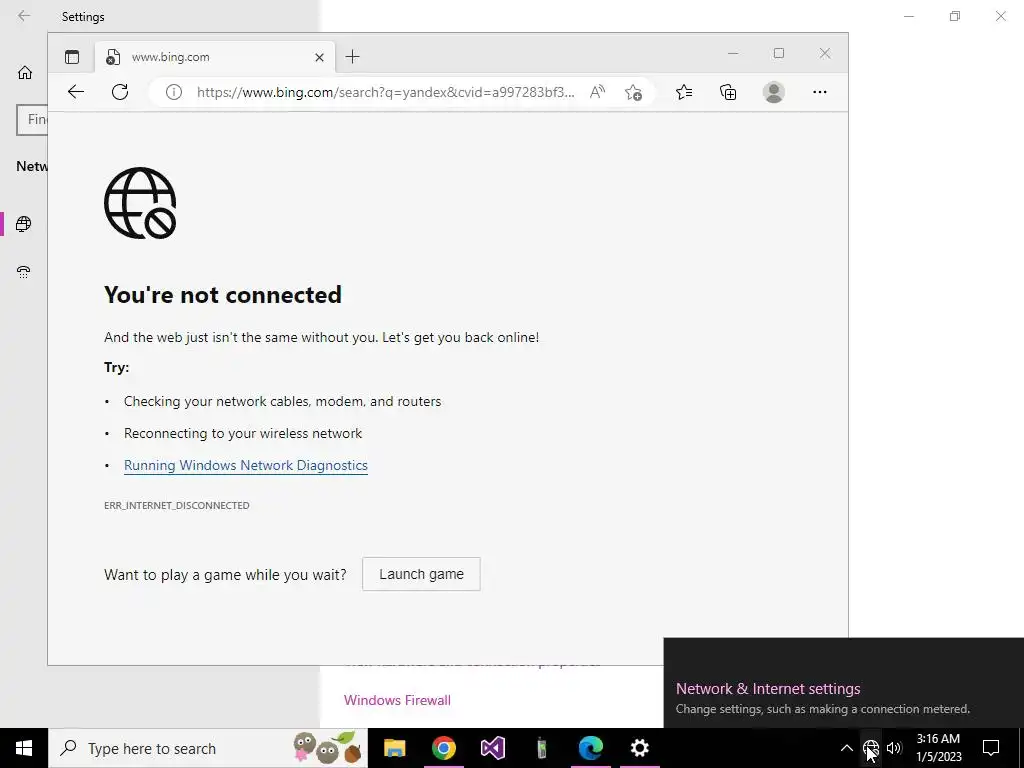Viewport: 1024px width, 768px height.
Task: Refresh the bing page
Action: 120,92
